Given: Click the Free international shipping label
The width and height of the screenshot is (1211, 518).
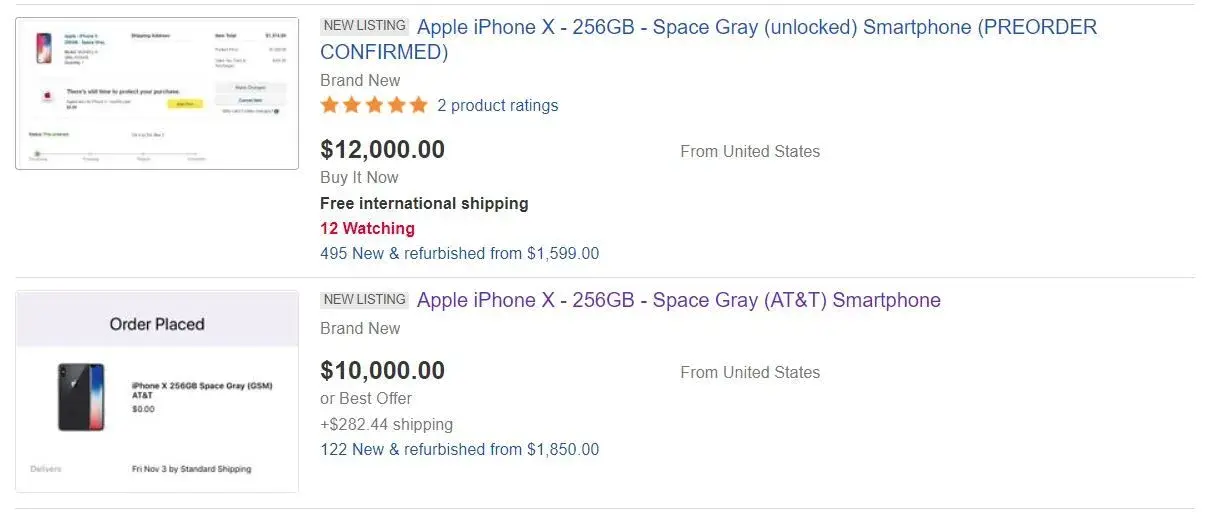Looking at the screenshot, I should 424,203.
